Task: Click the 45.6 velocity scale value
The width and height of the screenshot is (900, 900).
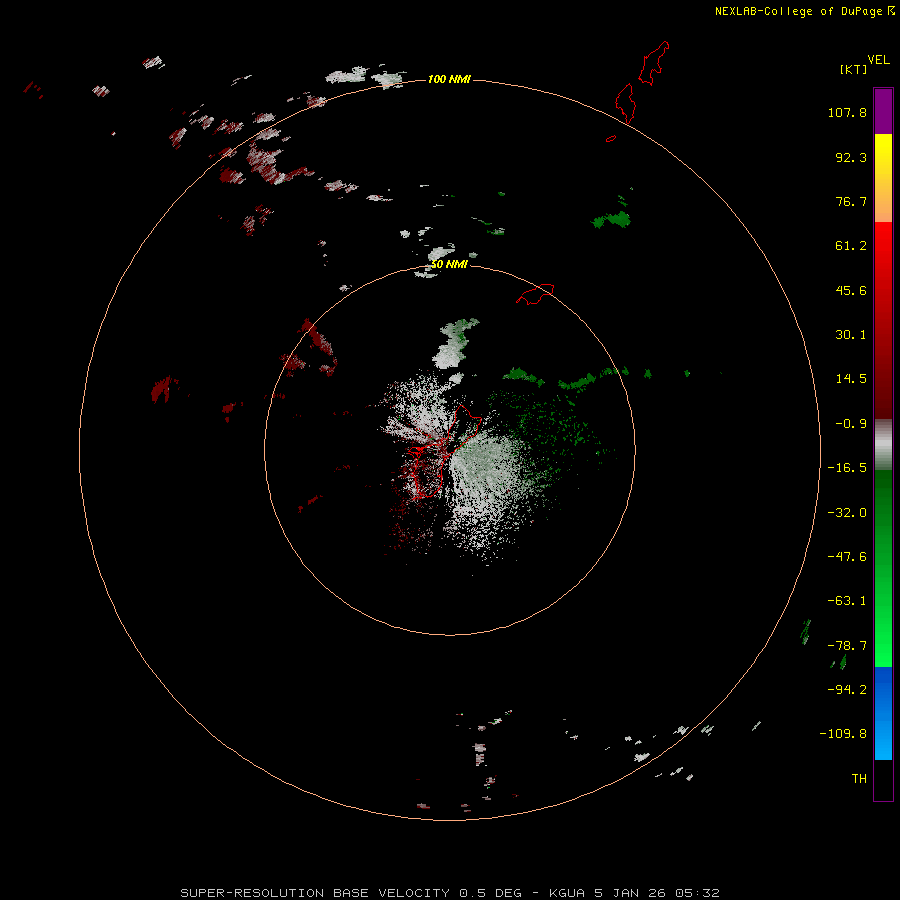Action: [851, 290]
